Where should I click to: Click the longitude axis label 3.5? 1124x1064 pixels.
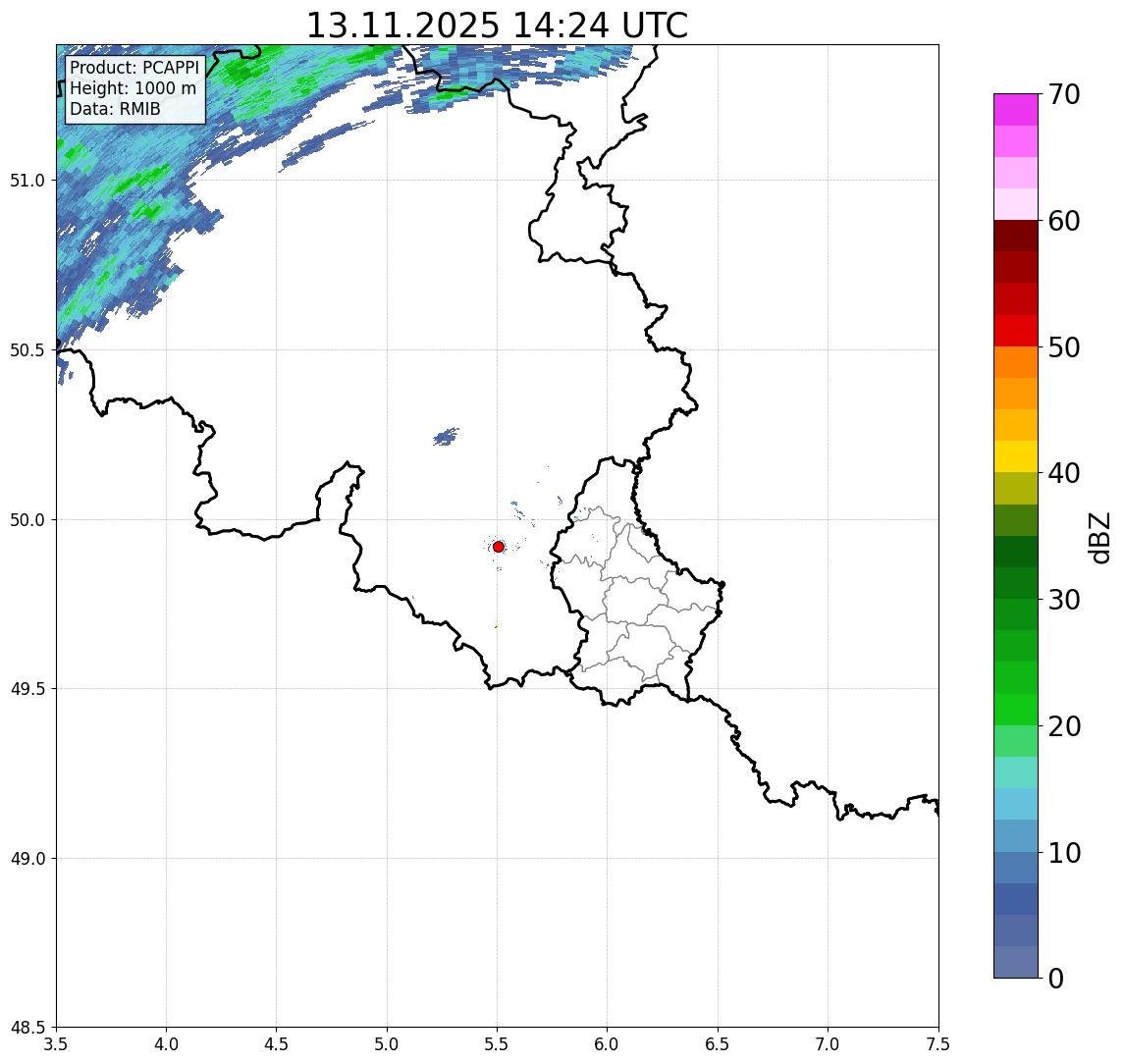(56, 1044)
